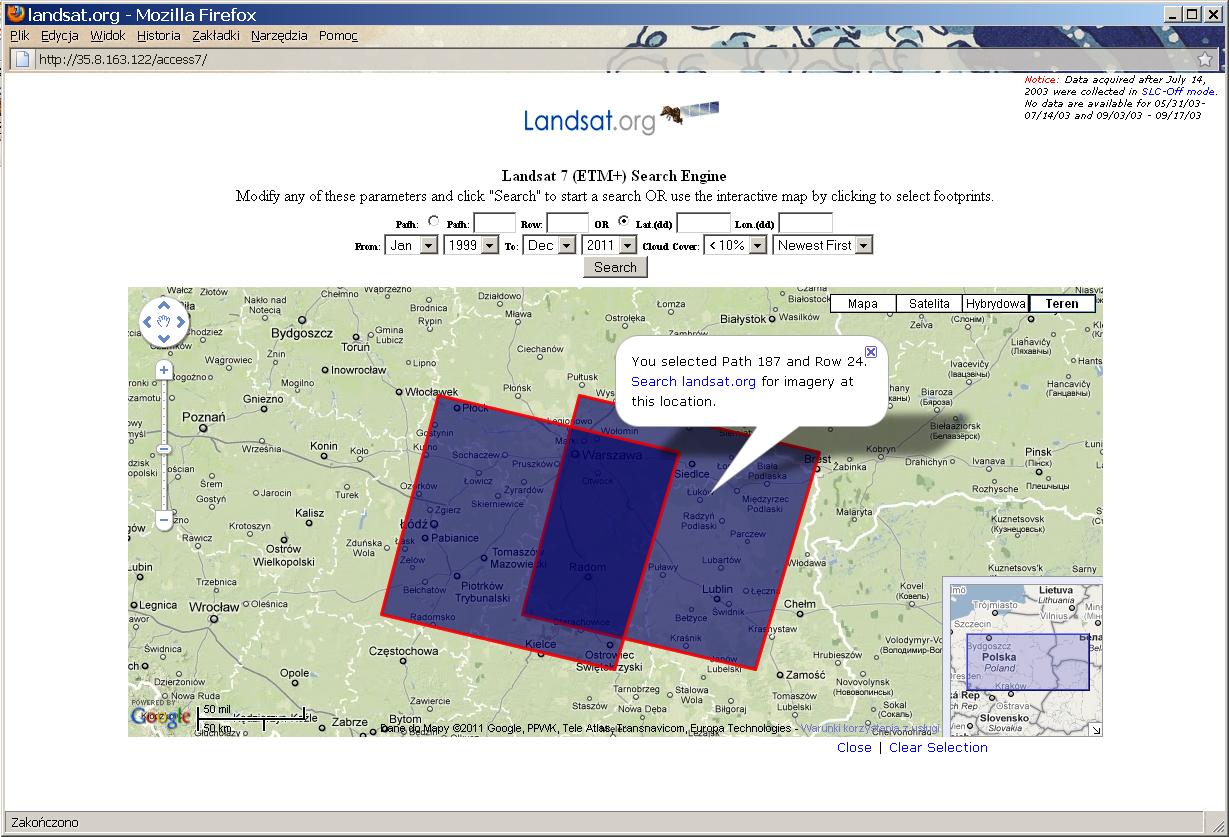Click the Clear Selection link
Viewport: 1229px width, 837px height.
tap(938, 747)
